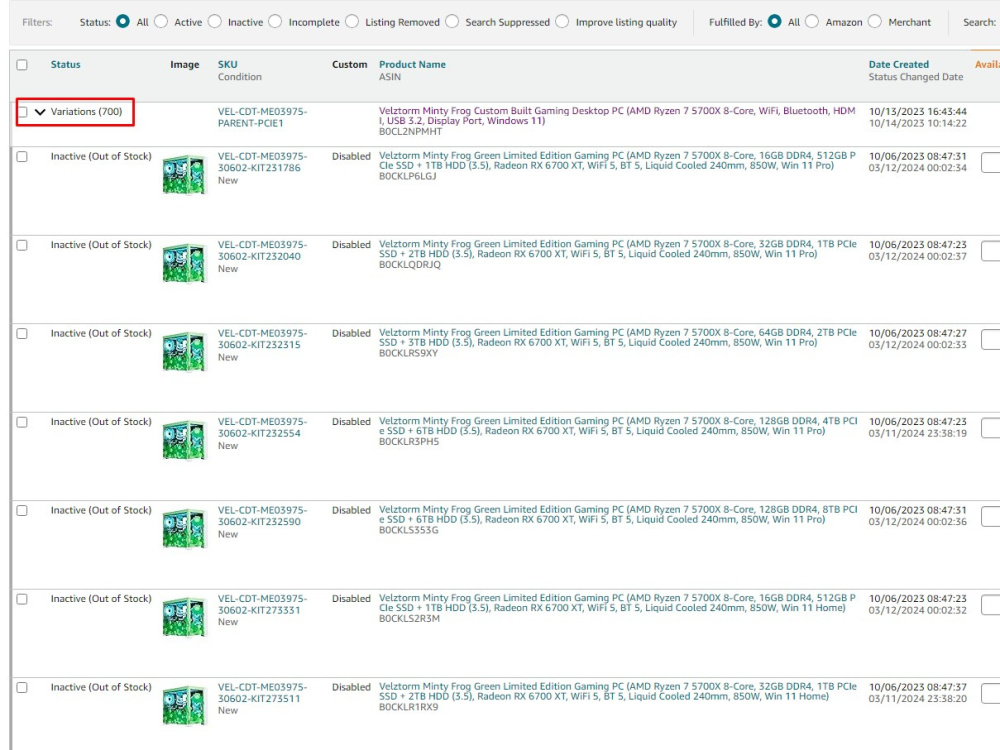
Task: Click ASIN text B0CL2NPMHT
Action: 410,131
